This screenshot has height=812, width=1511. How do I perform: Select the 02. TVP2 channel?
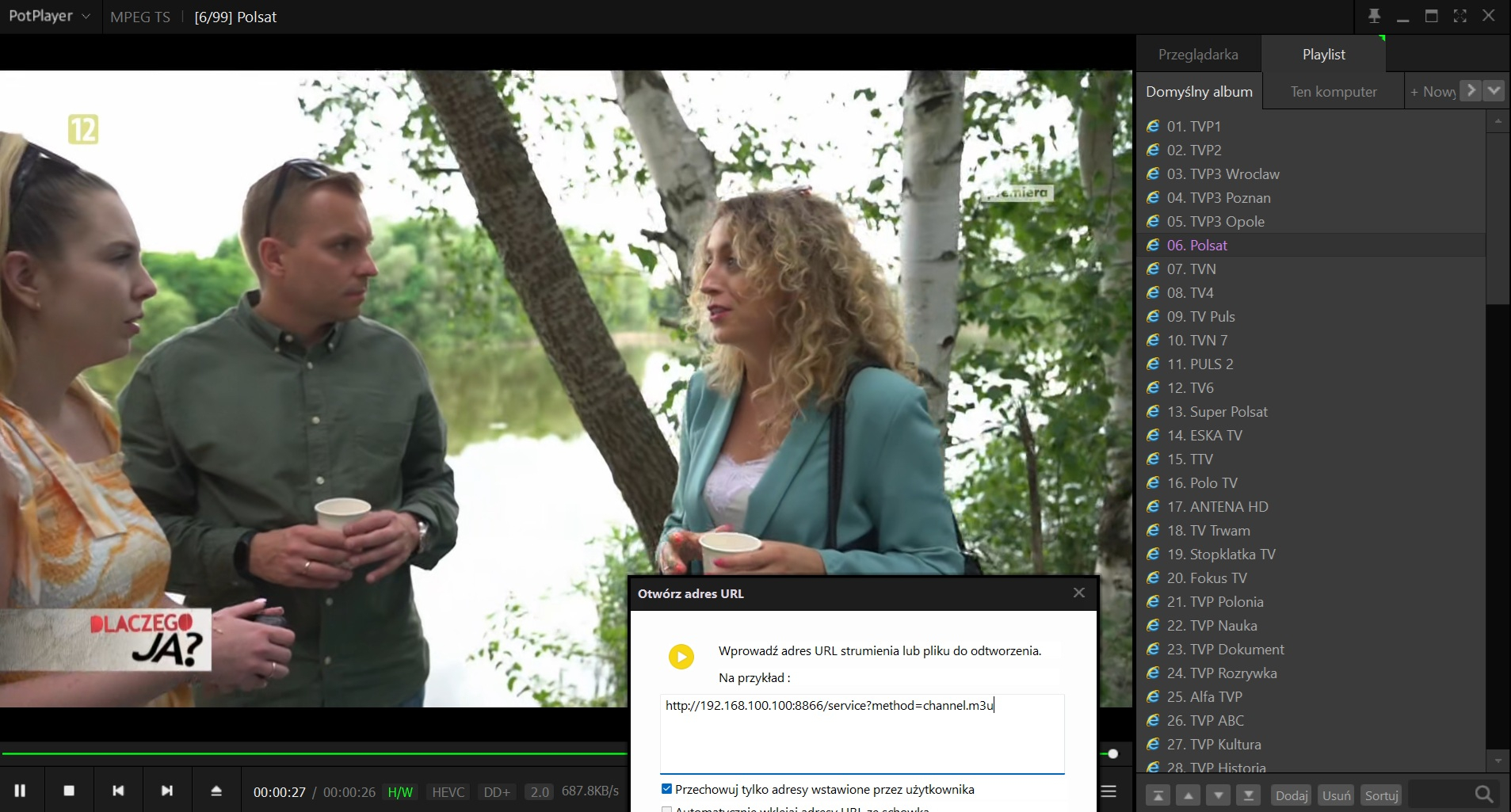(1311, 150)
